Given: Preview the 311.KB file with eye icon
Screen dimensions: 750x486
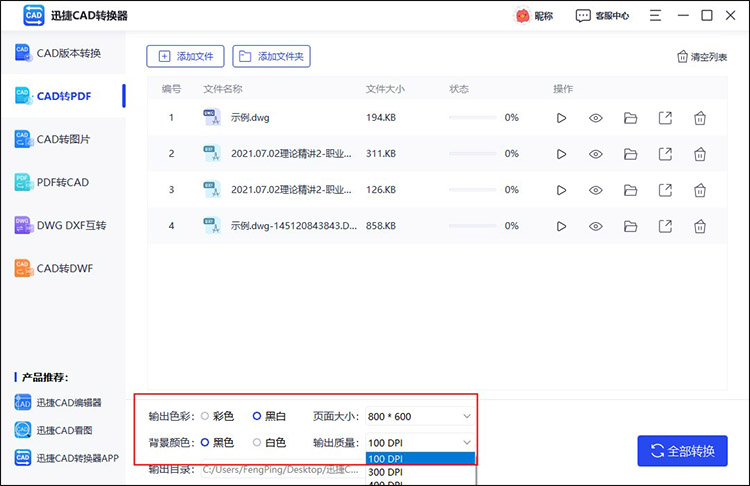Looking at the screenshot, I should pyautogui.click(x=596, y=154).
